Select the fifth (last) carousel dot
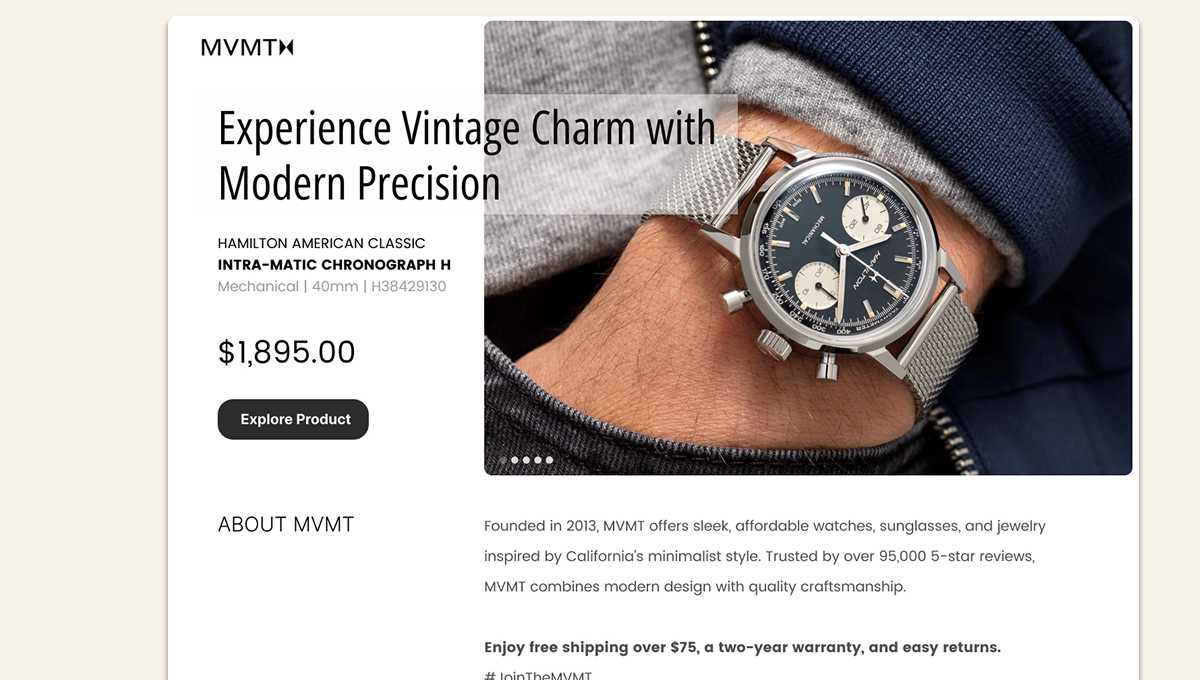1200x680 pixels. [x=549, y=460]
